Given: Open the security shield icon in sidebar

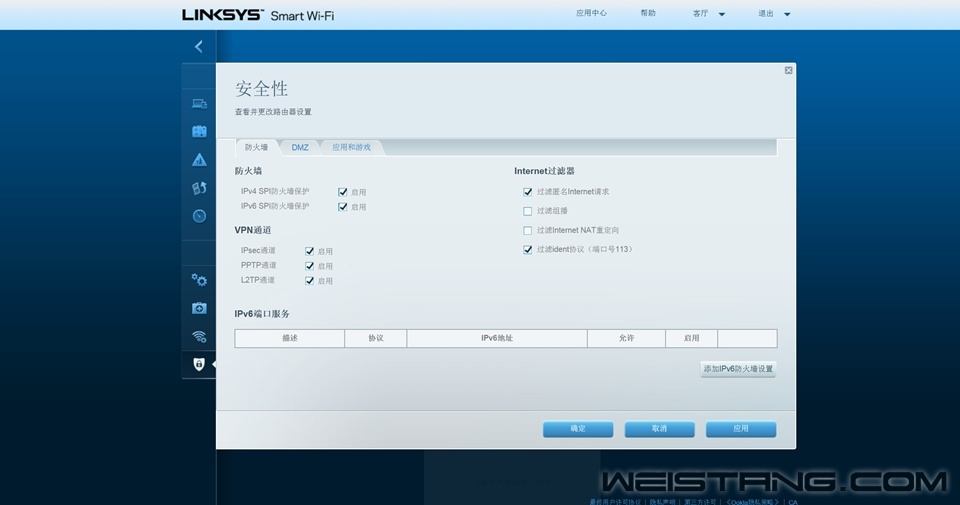Looking at the screenshot, I should tap(199, 365).
